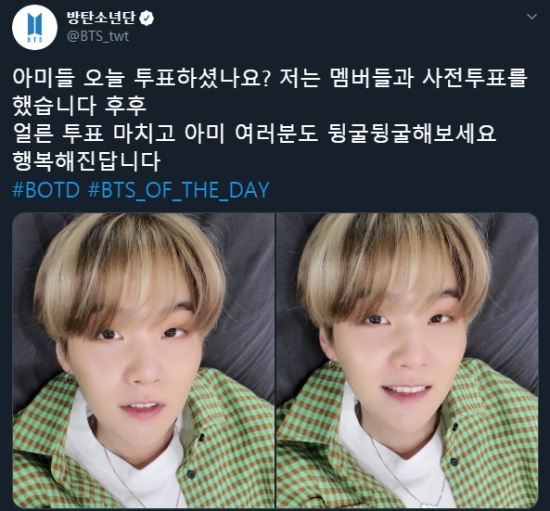Click the tweet line 했습니다 후후
Screen dimensions: 550x511
point(79,106)
